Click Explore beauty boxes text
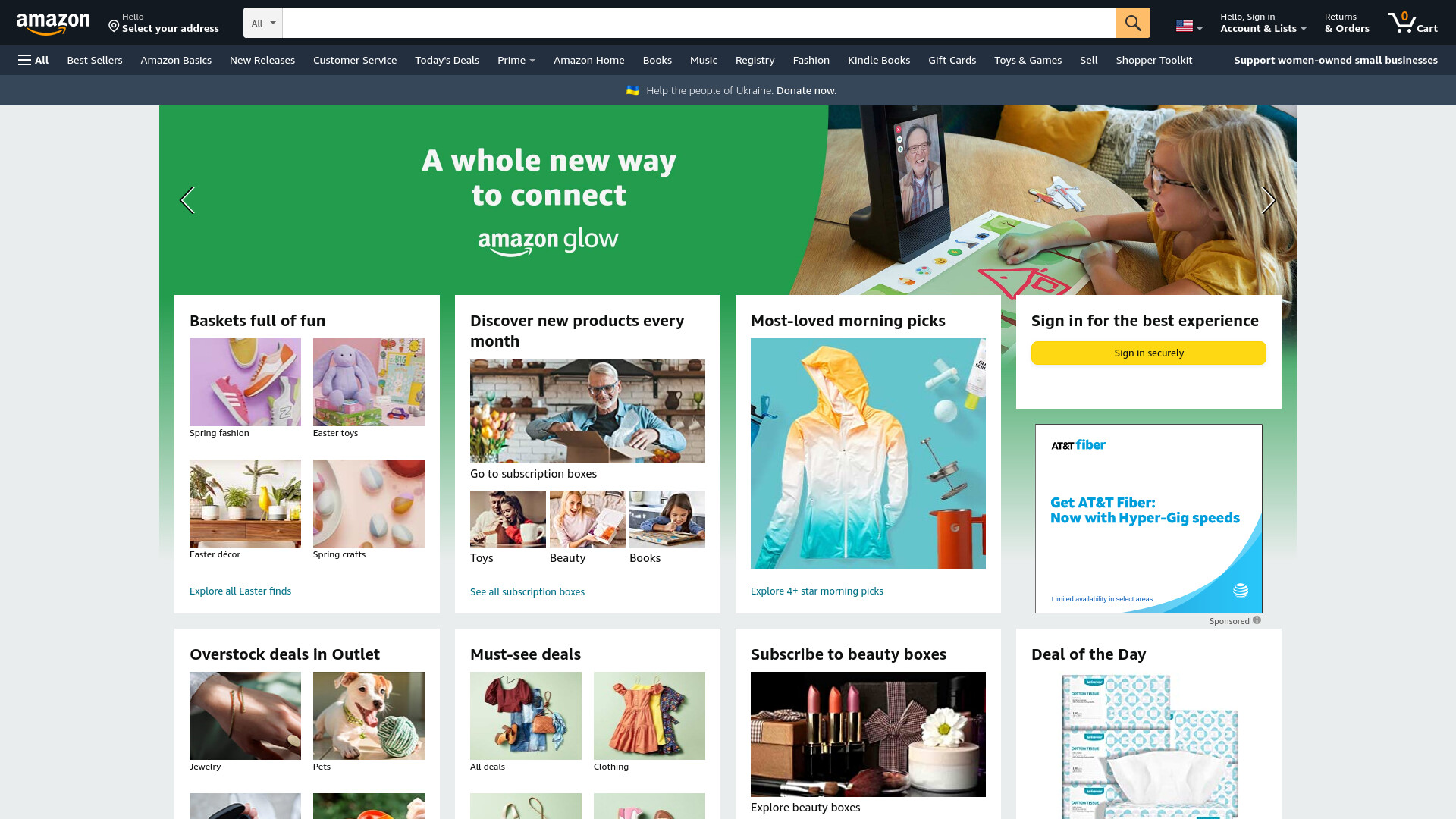Image resolution: width=1456 pixels, height=819 pixels. pyautogui.click(x=805, y=807)
